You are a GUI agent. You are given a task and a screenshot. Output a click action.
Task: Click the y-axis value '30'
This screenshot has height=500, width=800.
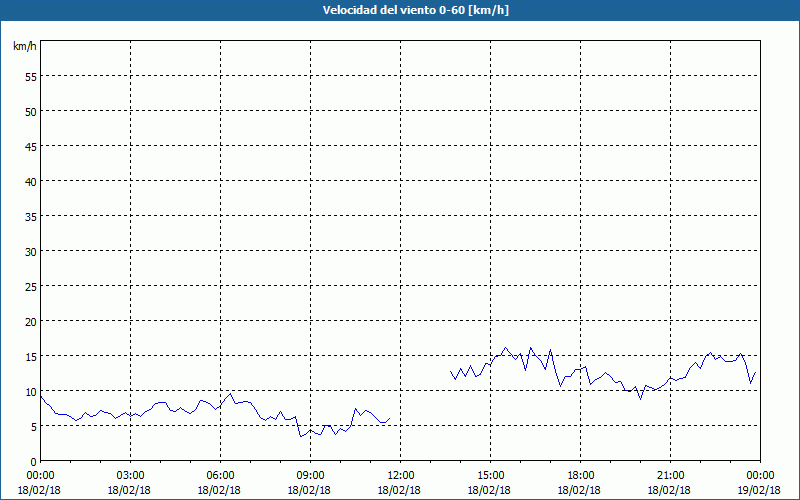tap(31, 252)
